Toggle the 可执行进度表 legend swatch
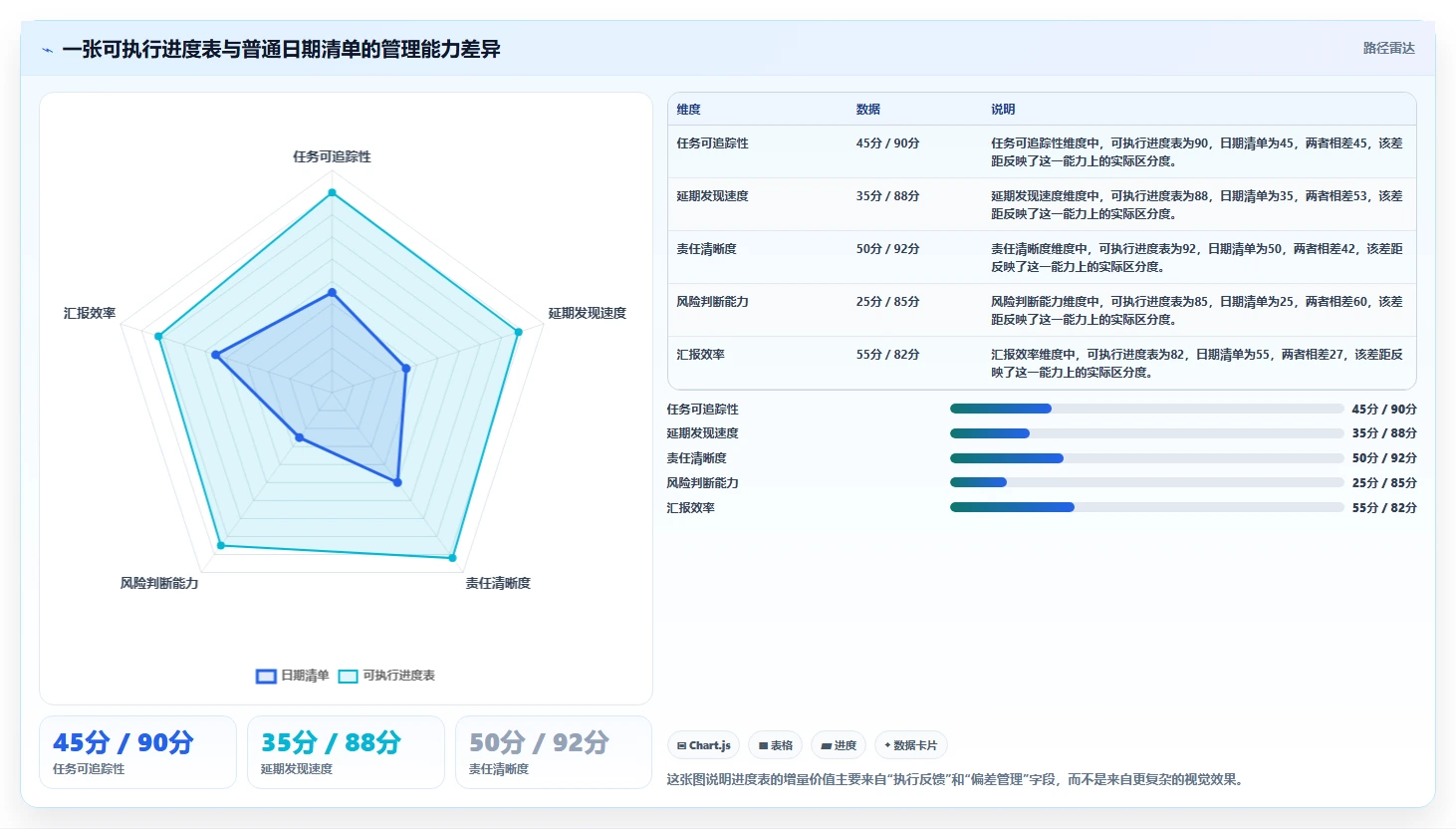This screenshot has width=1456, height=829. point(348,676)
